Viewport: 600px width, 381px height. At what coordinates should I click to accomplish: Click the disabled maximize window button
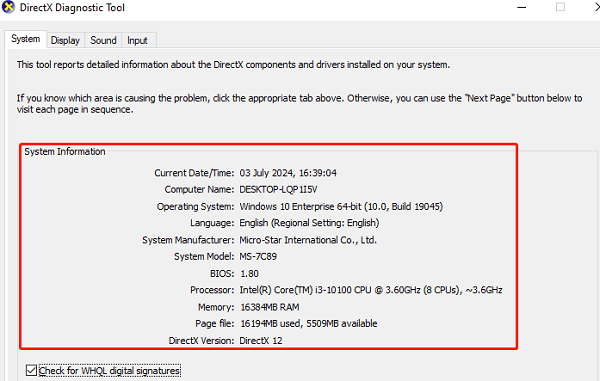(560, 7)
